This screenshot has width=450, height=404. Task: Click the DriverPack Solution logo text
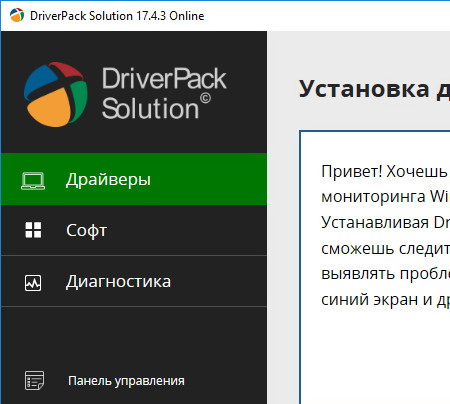click(x=164, y=93)
